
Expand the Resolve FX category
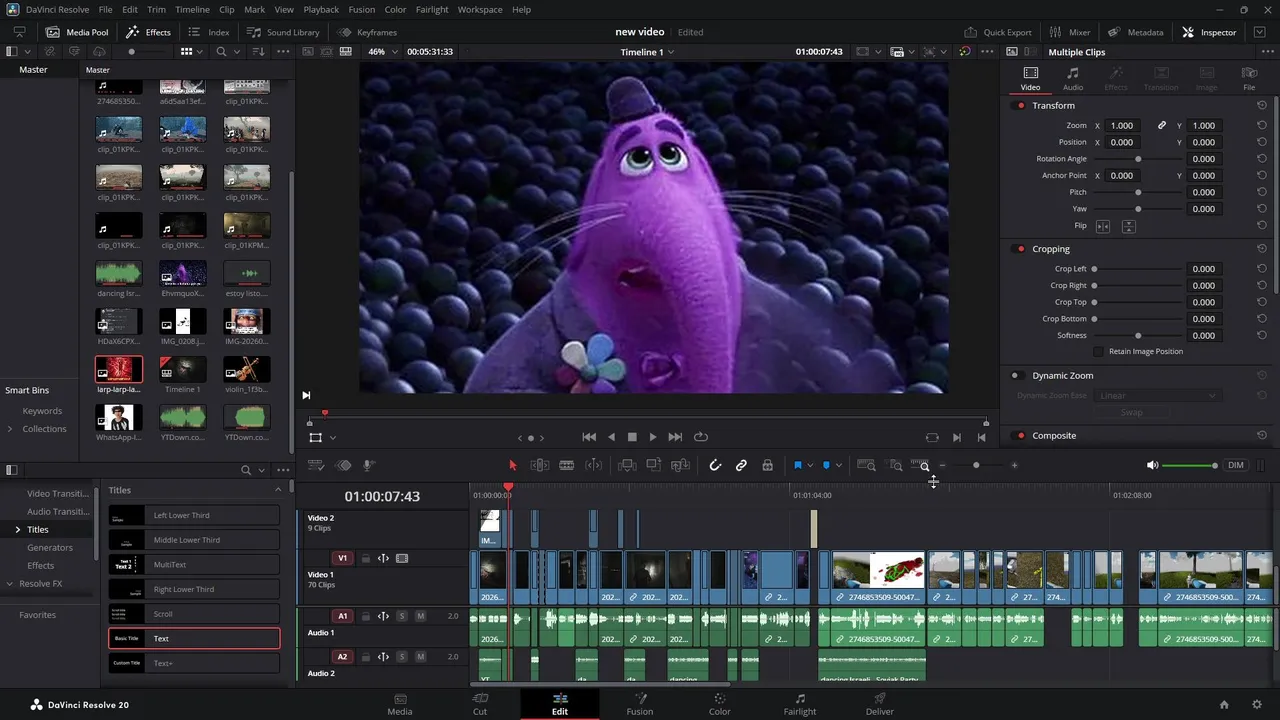pyautogui.click(x=10, y=583)
